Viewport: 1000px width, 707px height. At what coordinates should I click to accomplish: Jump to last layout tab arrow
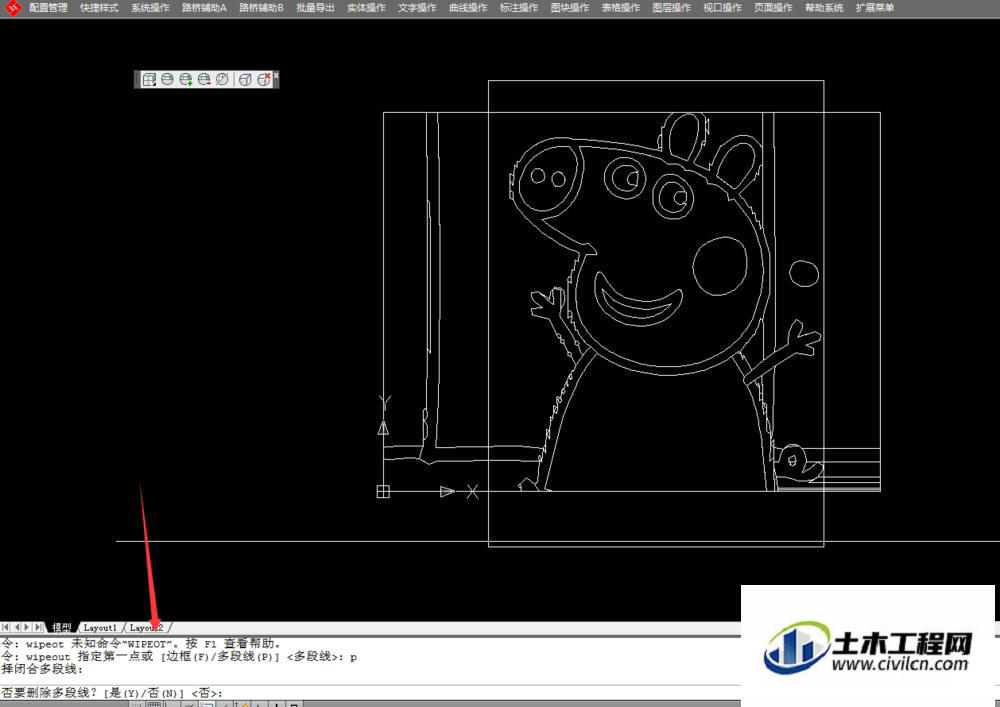click(38, 628)
